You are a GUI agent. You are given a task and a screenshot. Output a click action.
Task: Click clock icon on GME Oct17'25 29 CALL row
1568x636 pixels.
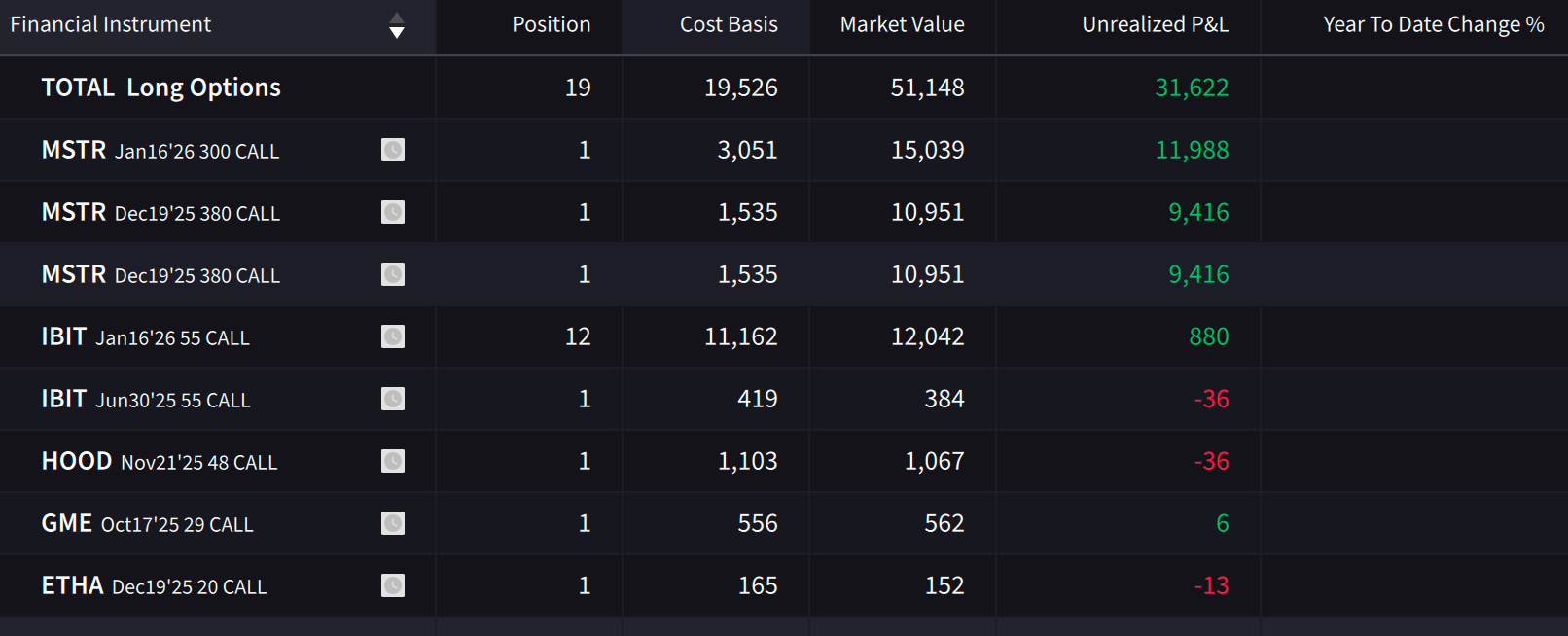(393, 523)
